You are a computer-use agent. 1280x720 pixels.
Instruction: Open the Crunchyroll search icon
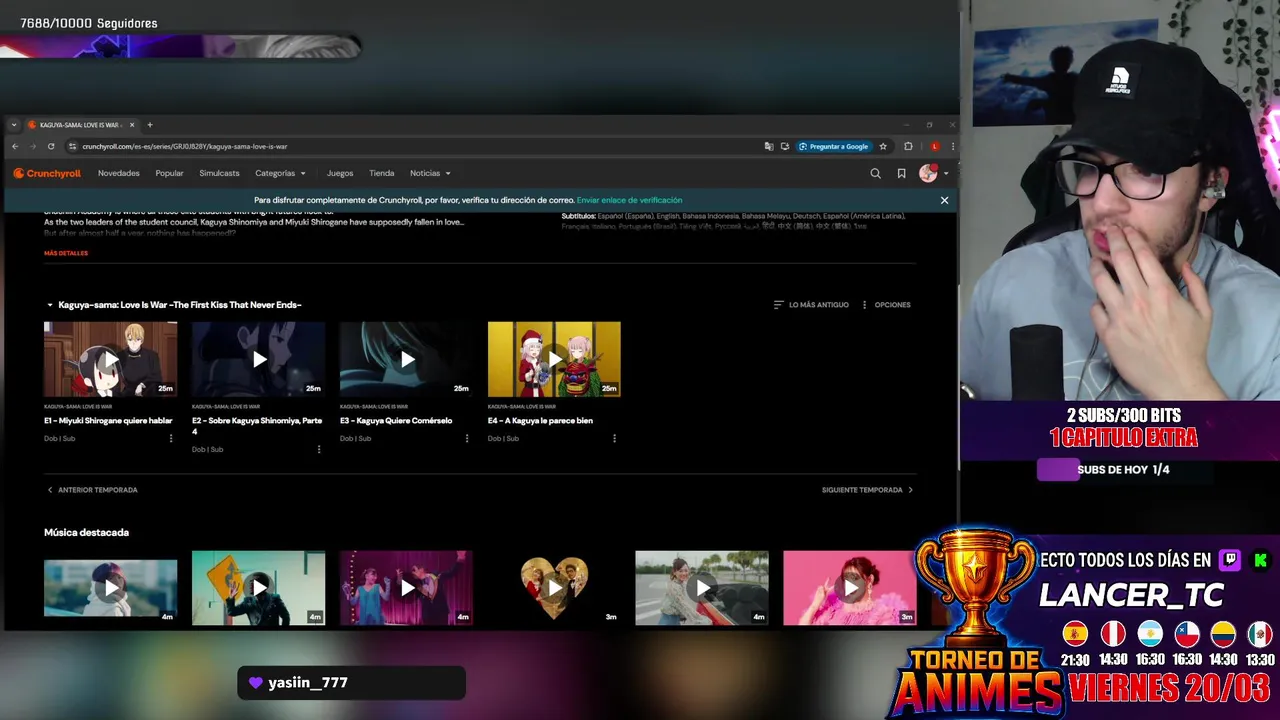875,173
